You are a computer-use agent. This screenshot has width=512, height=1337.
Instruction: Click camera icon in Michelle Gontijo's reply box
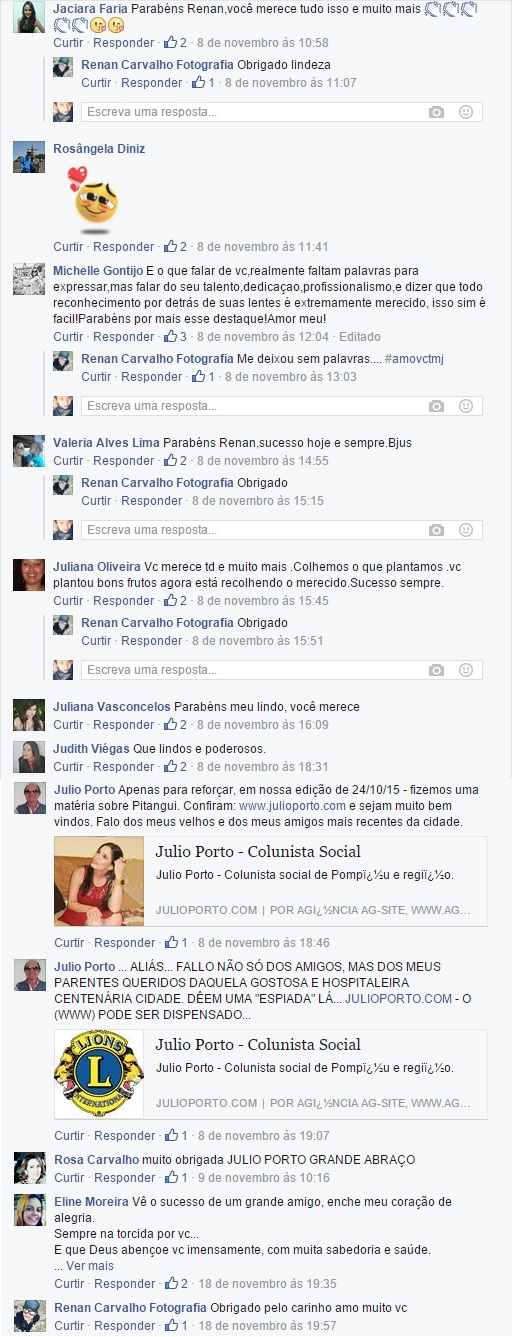pos(436,406)
